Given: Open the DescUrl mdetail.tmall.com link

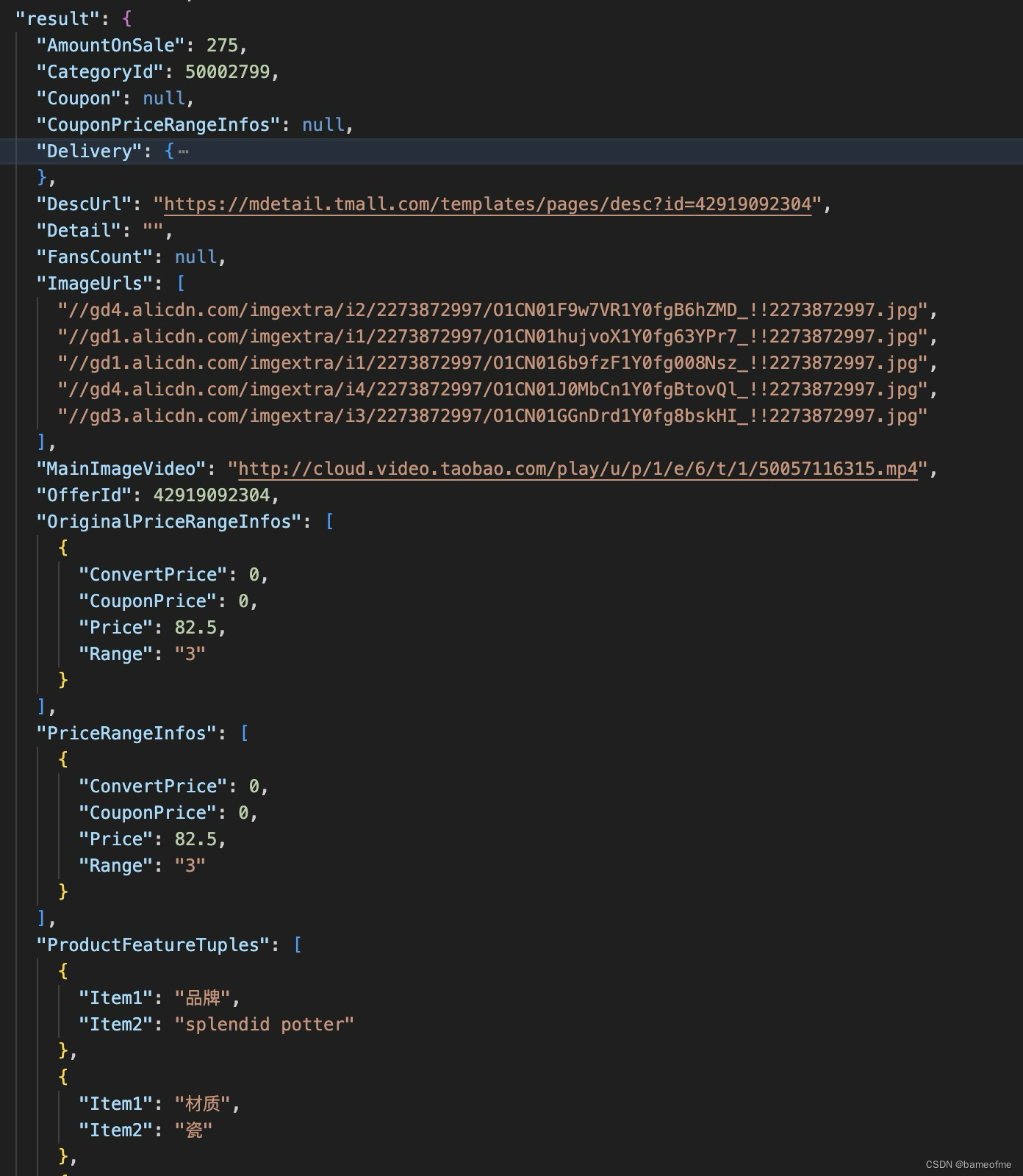Looking at the screenshot, I should tap(487, 204).
